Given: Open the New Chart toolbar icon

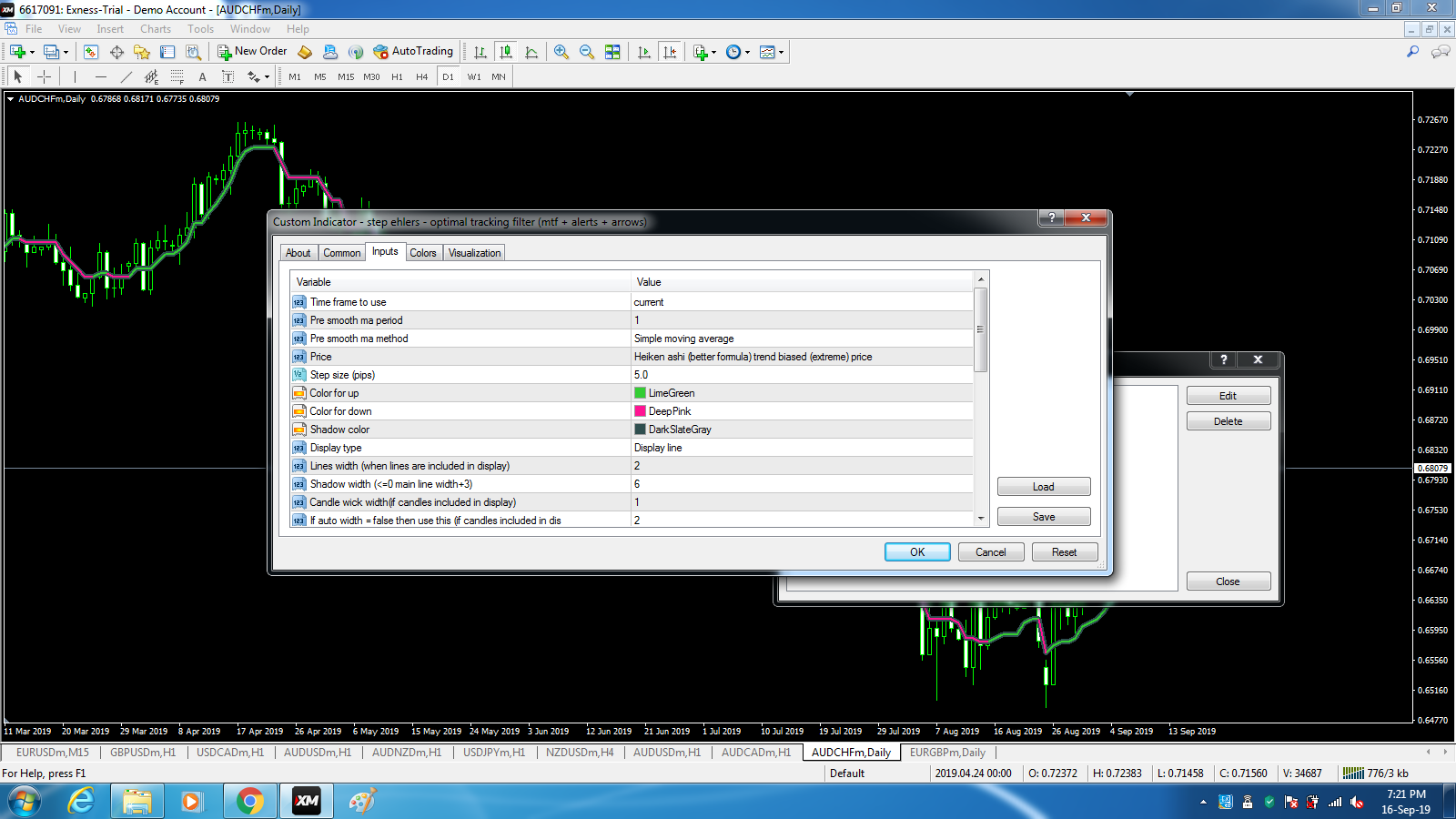Looking at the screenshot, I should tap(17, 52).
